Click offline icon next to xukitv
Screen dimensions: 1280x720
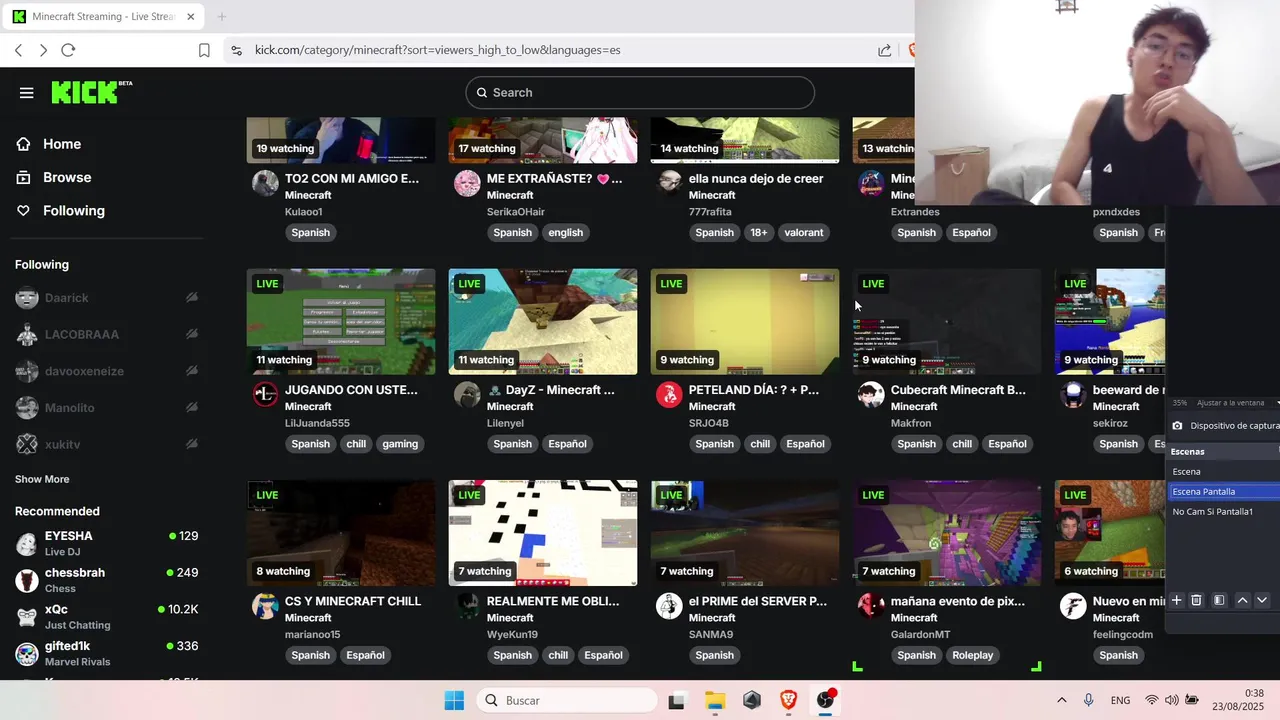click(191, 444)
